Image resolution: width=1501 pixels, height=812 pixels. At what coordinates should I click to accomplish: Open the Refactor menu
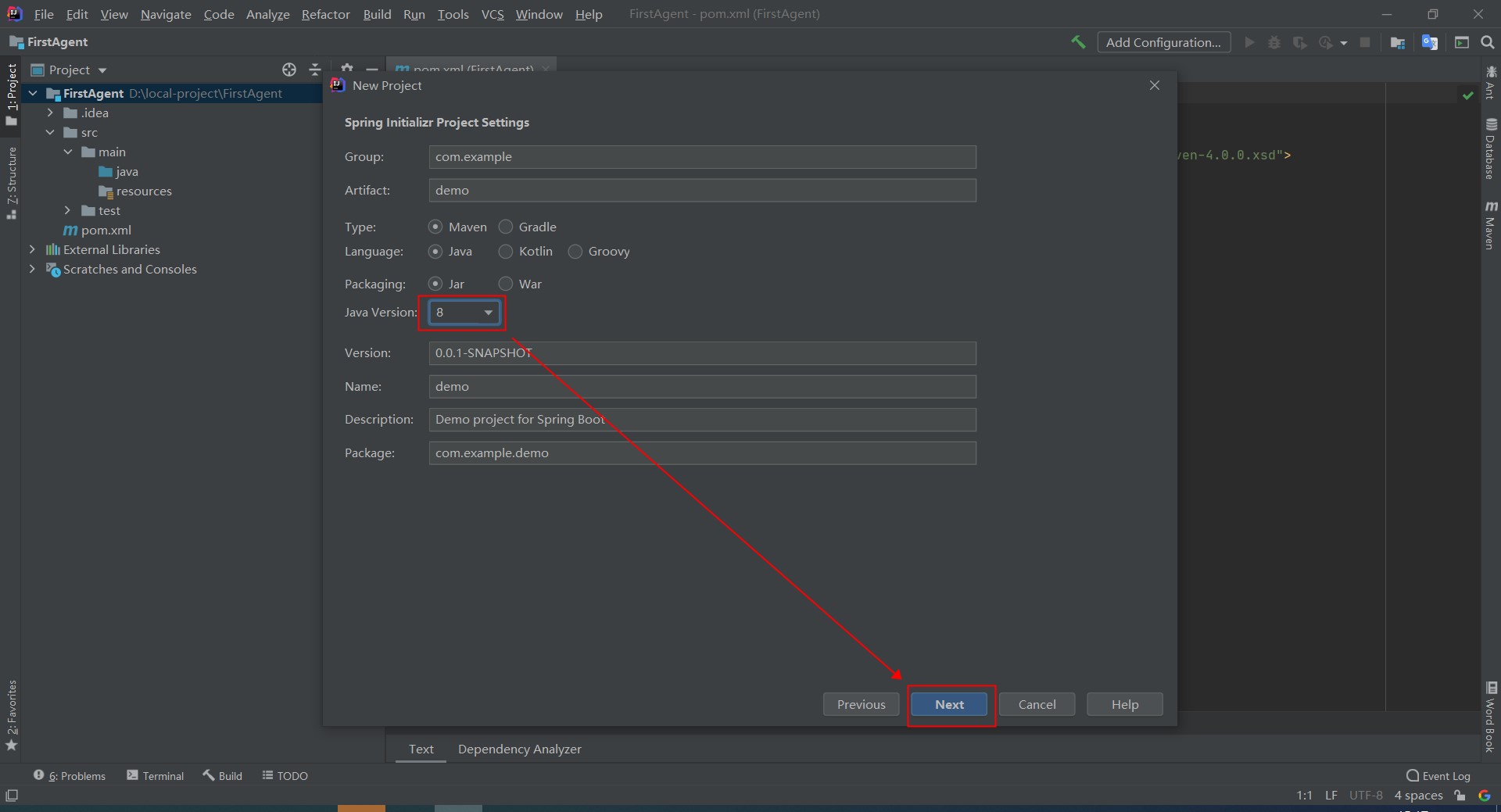point(326,14)
